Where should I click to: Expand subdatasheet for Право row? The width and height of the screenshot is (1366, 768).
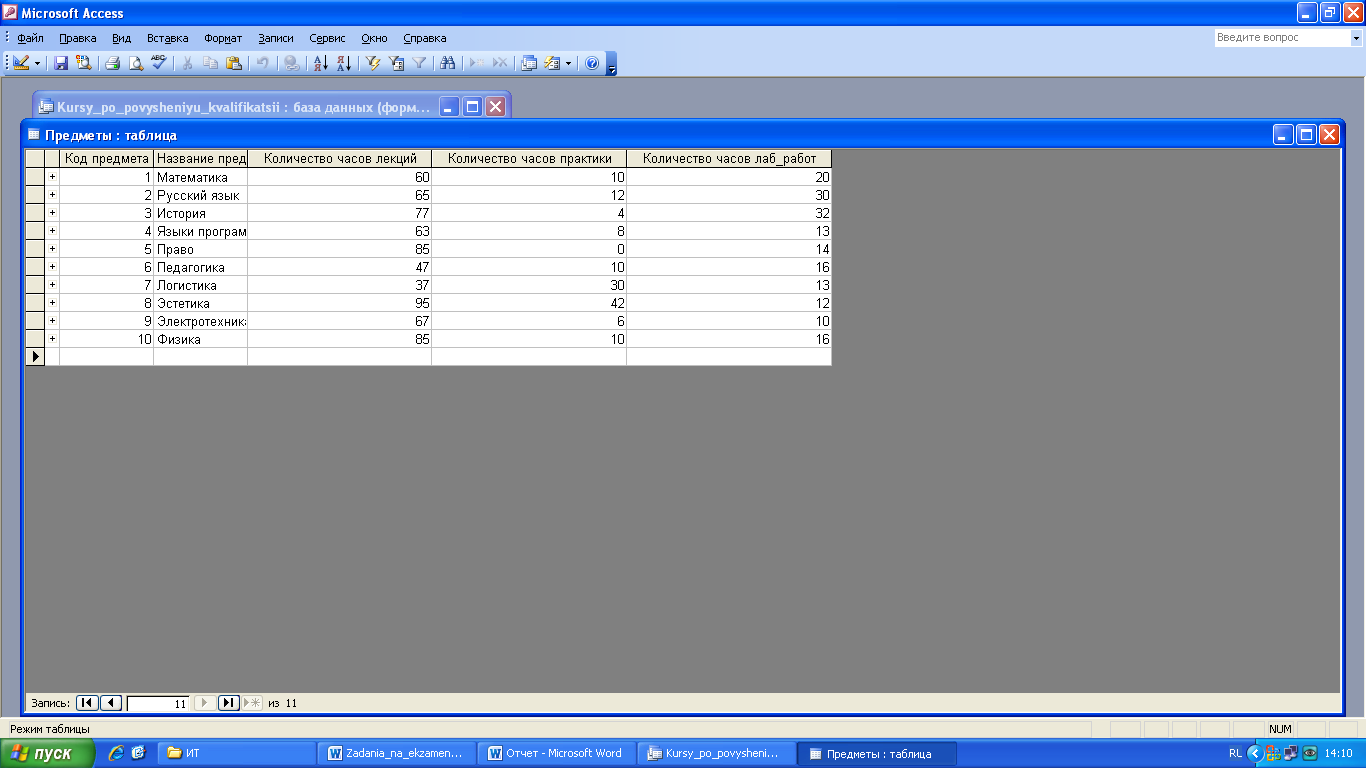pyautogui.click(x=52, y=249)
